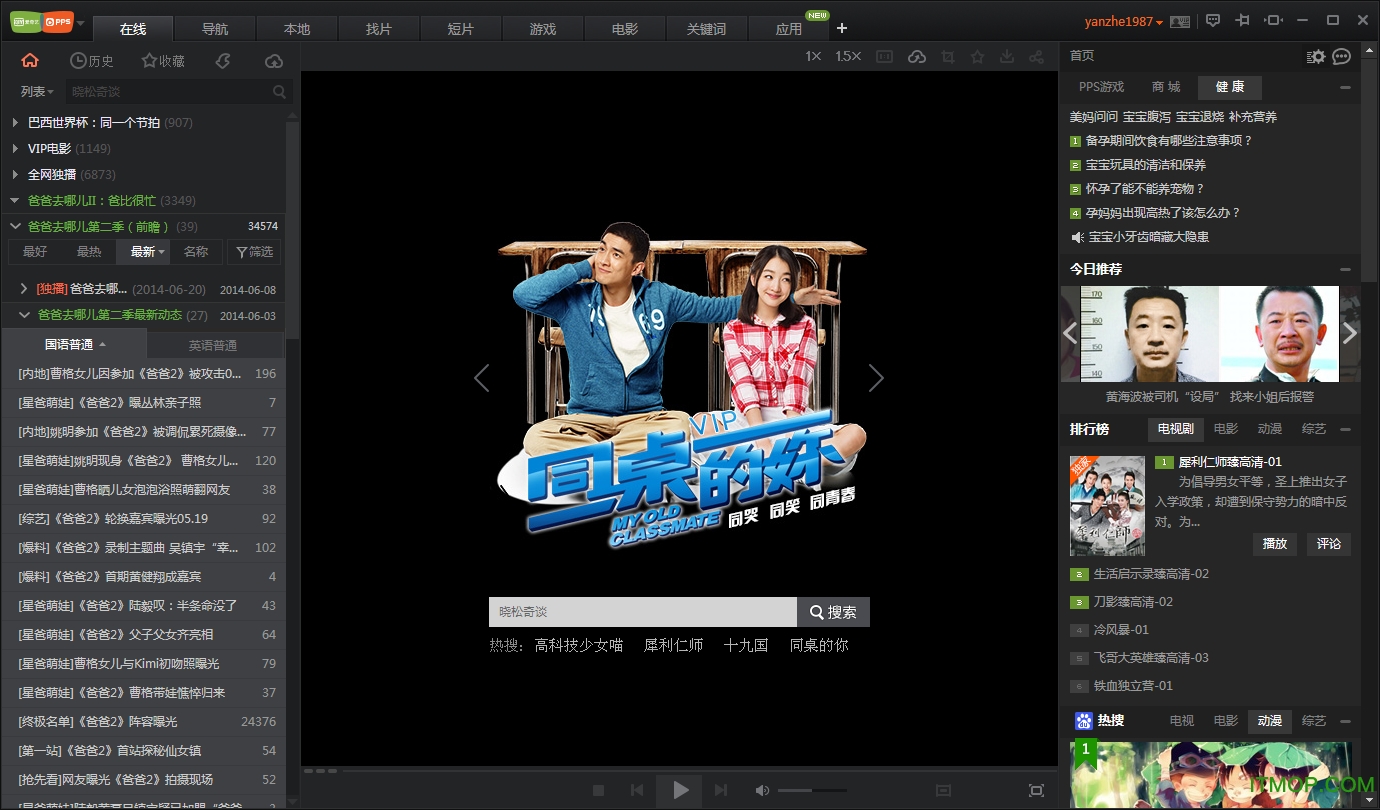Download the video using the download arrow icon
The image size is (1380, 810).
coord(1006,57)
